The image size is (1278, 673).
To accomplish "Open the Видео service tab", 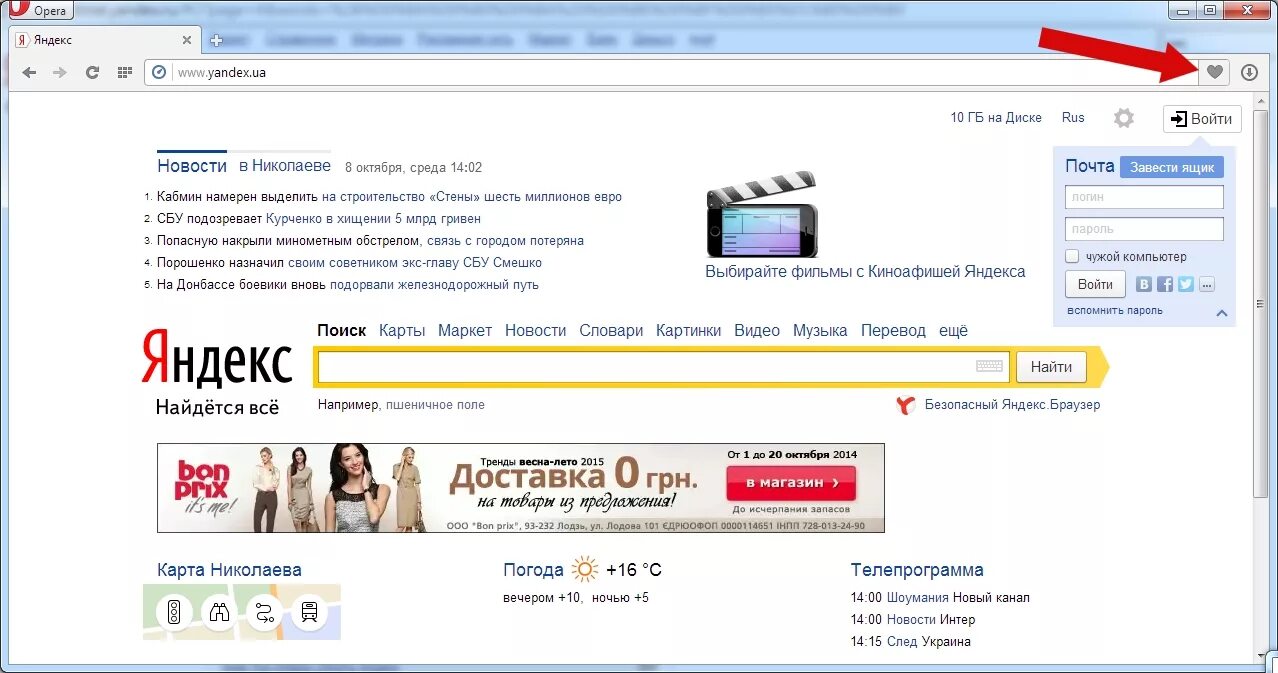I will [x=757, y=330].
